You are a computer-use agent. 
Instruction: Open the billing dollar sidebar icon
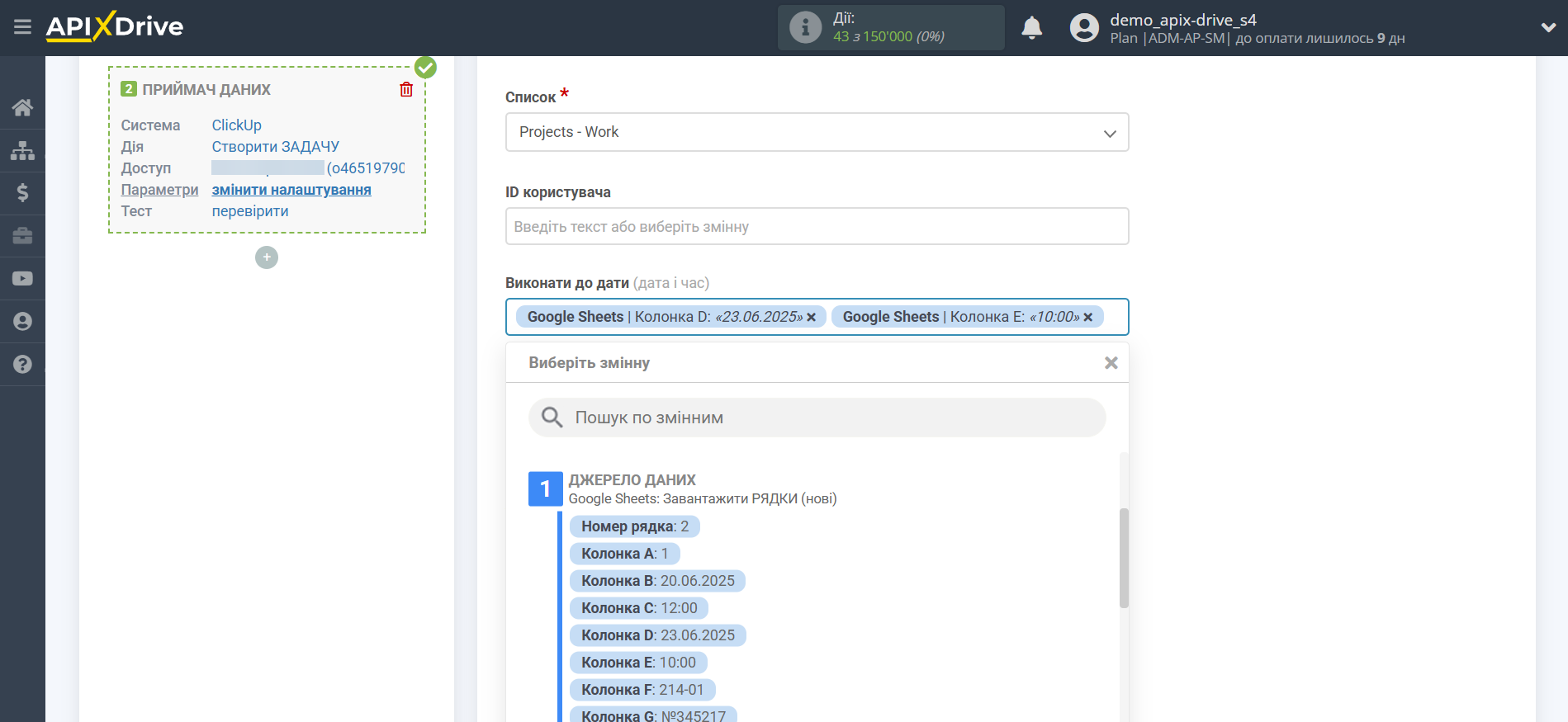point(22,193)
